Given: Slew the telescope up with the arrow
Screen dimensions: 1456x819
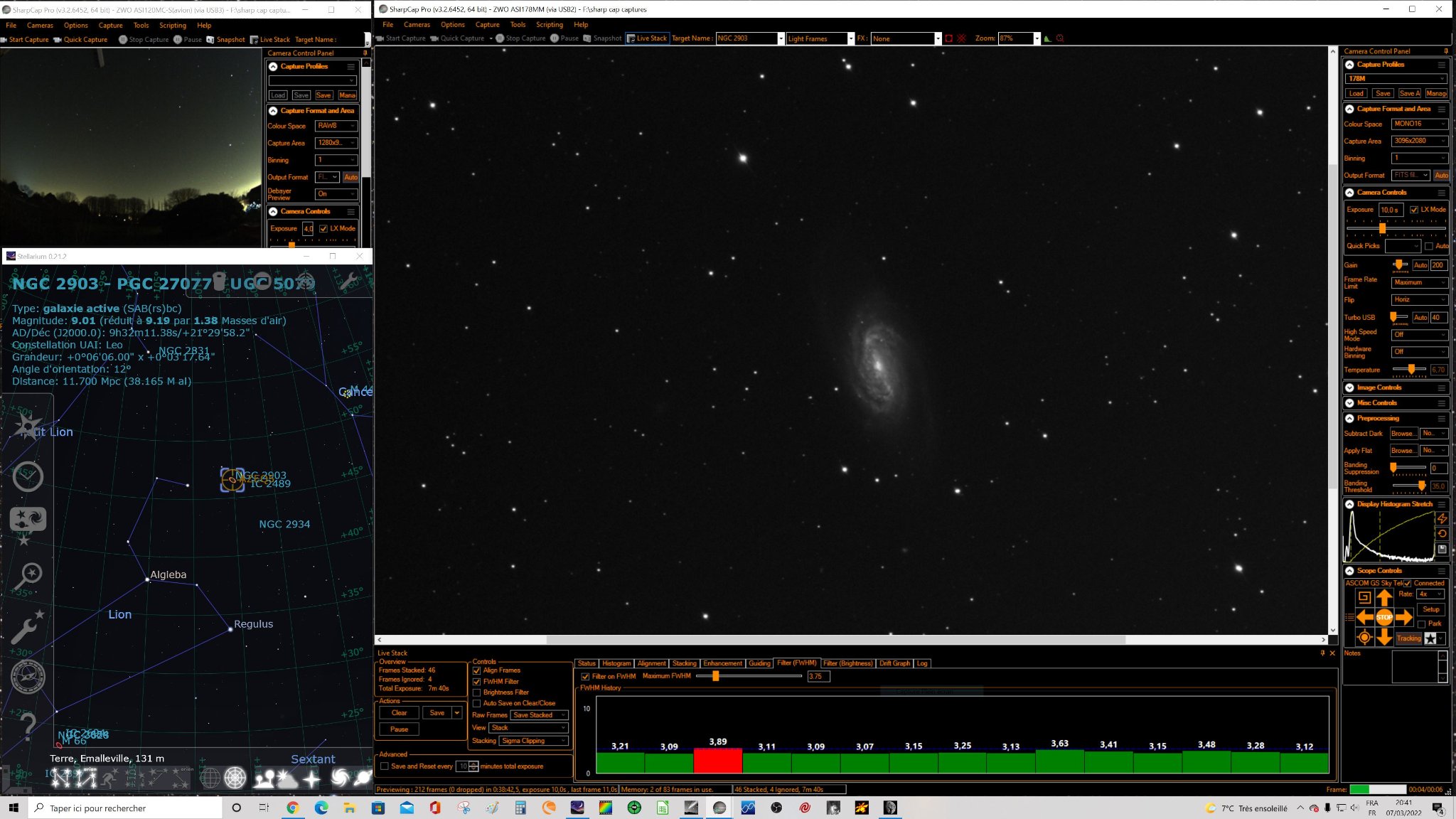Looking at the screenshot, I should coord(1383,597).
